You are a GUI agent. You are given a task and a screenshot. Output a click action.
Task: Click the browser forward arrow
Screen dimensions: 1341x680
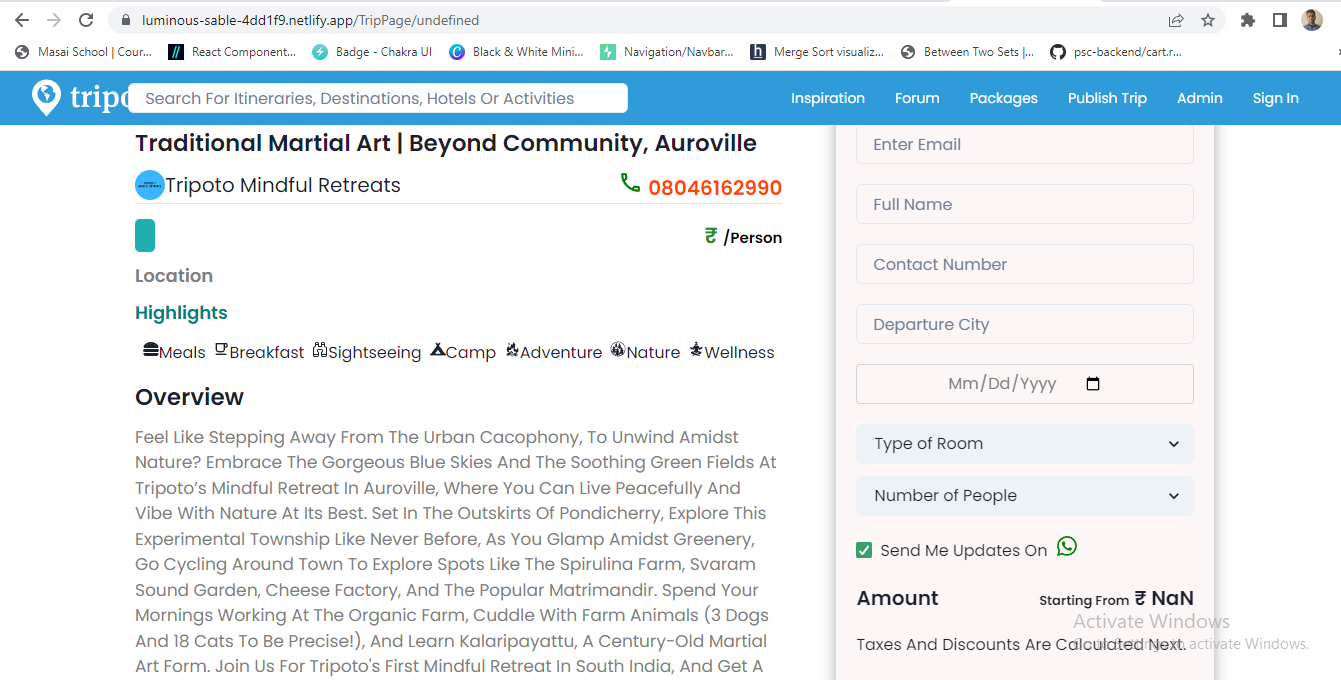(54, 20)
